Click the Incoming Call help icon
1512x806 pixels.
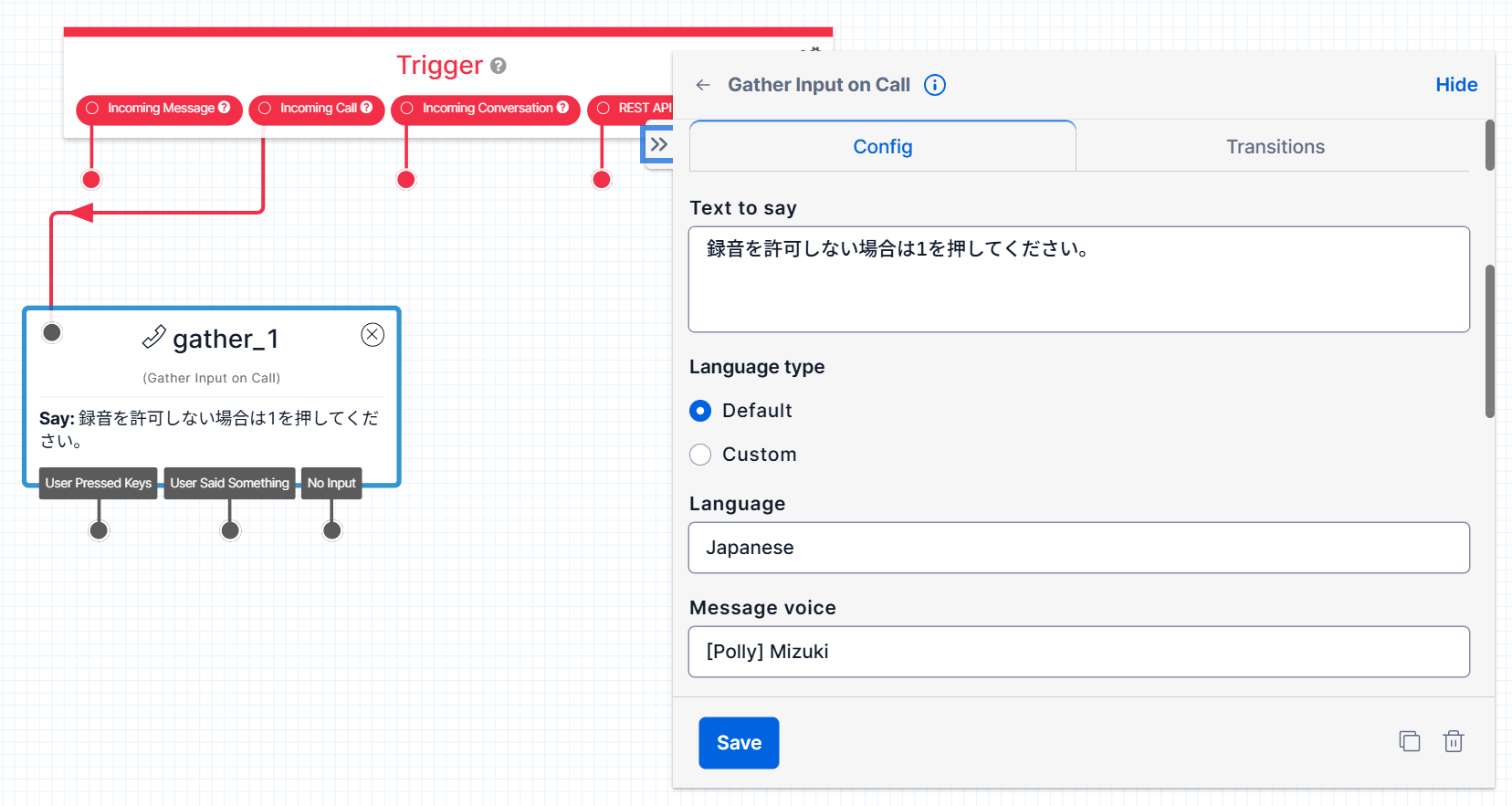tap(367, 108)
